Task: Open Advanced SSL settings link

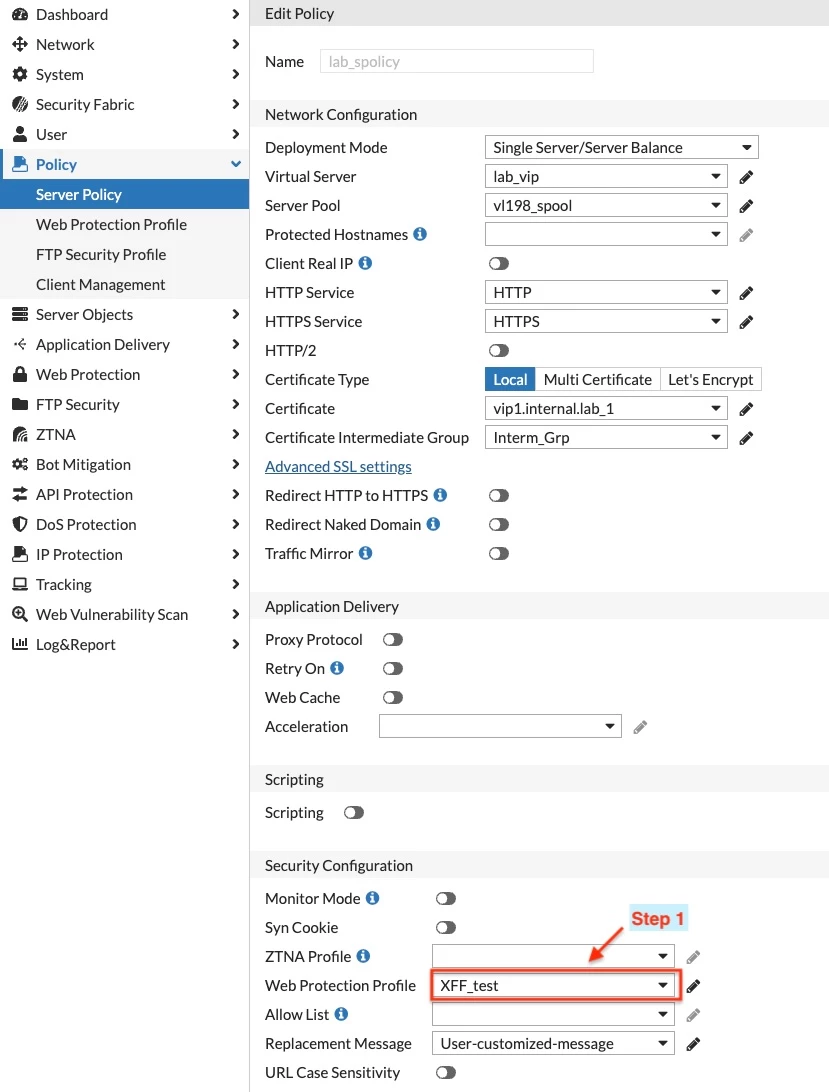Action: (338, 467)
